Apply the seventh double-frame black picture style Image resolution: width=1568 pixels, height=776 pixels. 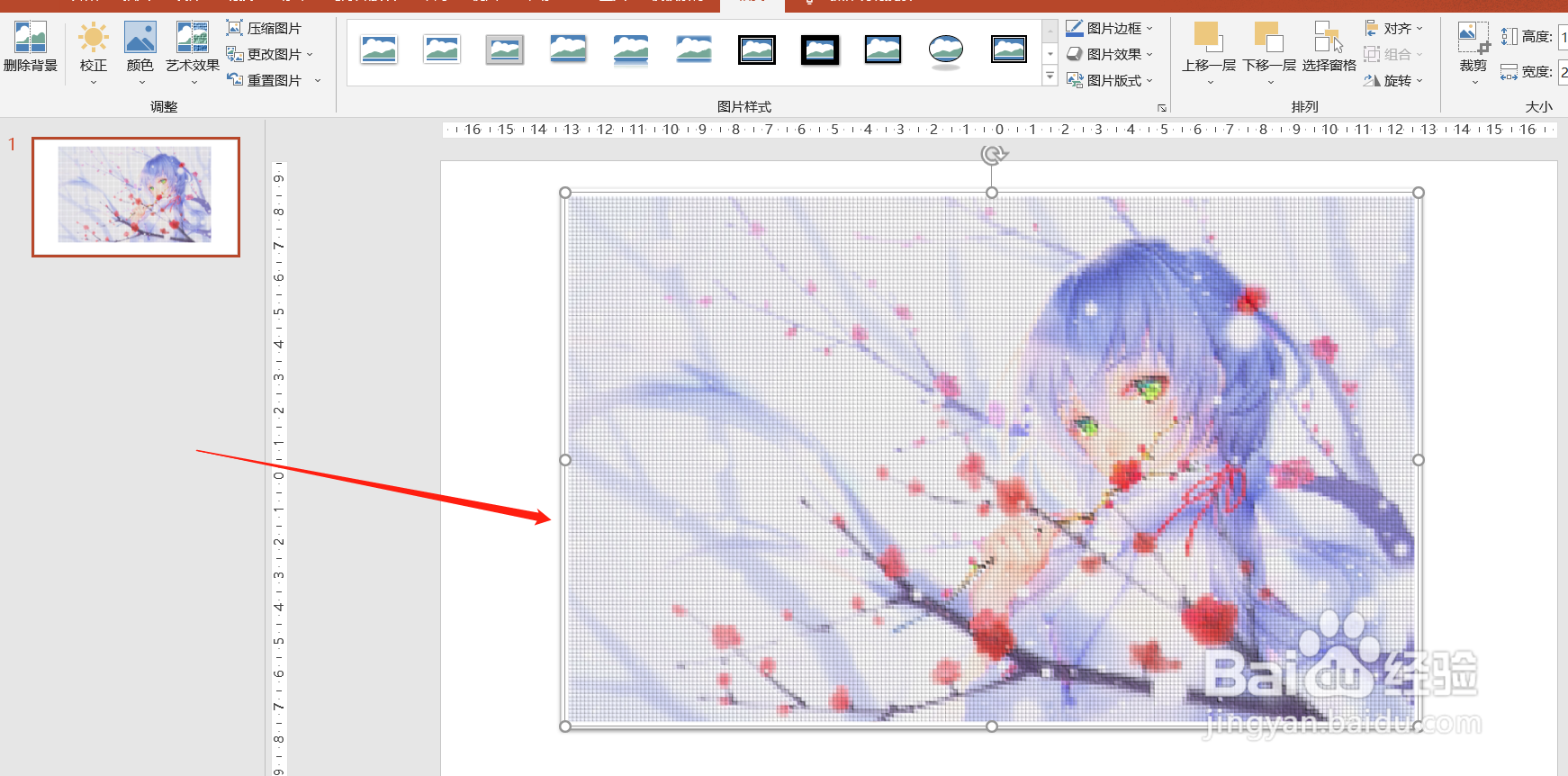click(x=757, y=50)
